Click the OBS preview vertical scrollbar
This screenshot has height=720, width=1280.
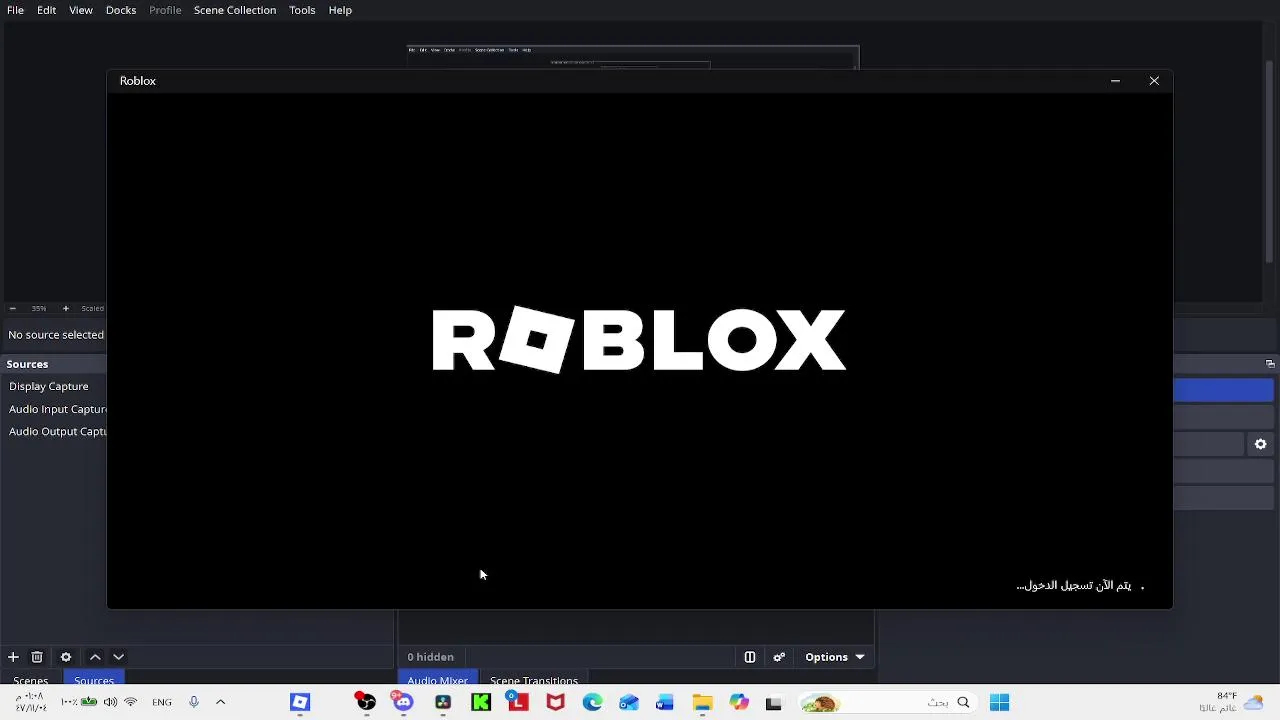pos(1271,160)
